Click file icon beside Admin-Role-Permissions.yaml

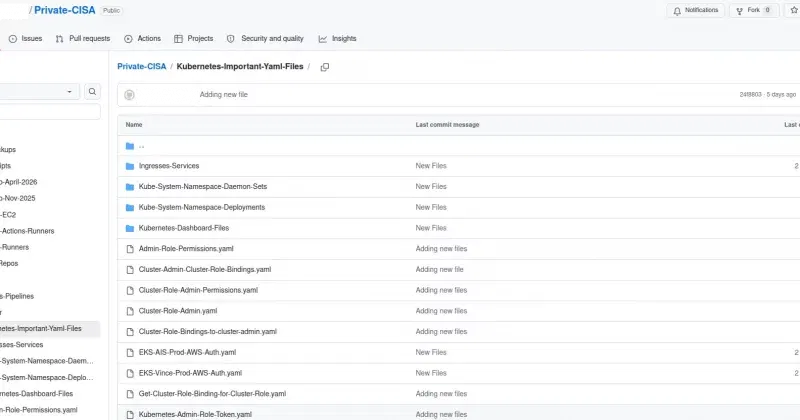pos(130,249)
